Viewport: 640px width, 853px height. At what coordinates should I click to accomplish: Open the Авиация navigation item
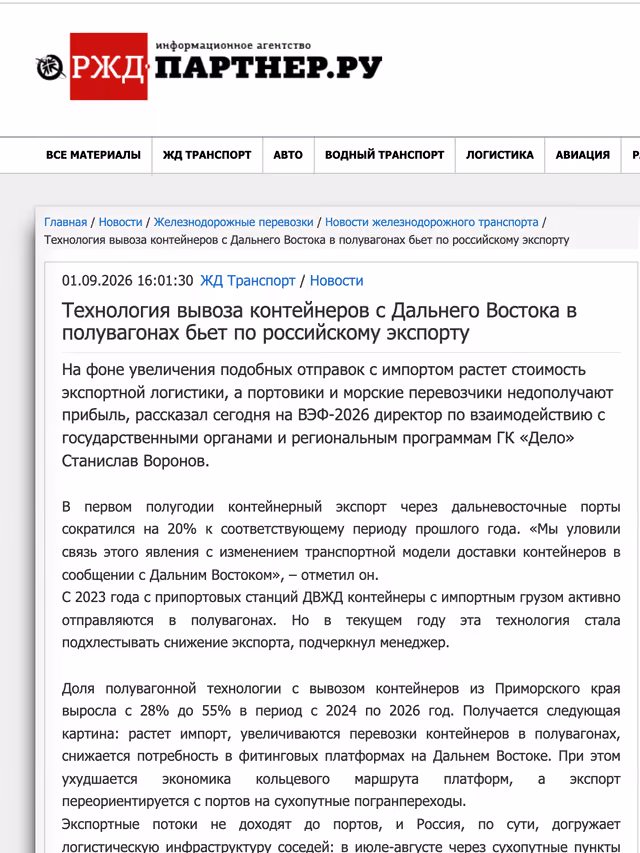click(582, 155)
